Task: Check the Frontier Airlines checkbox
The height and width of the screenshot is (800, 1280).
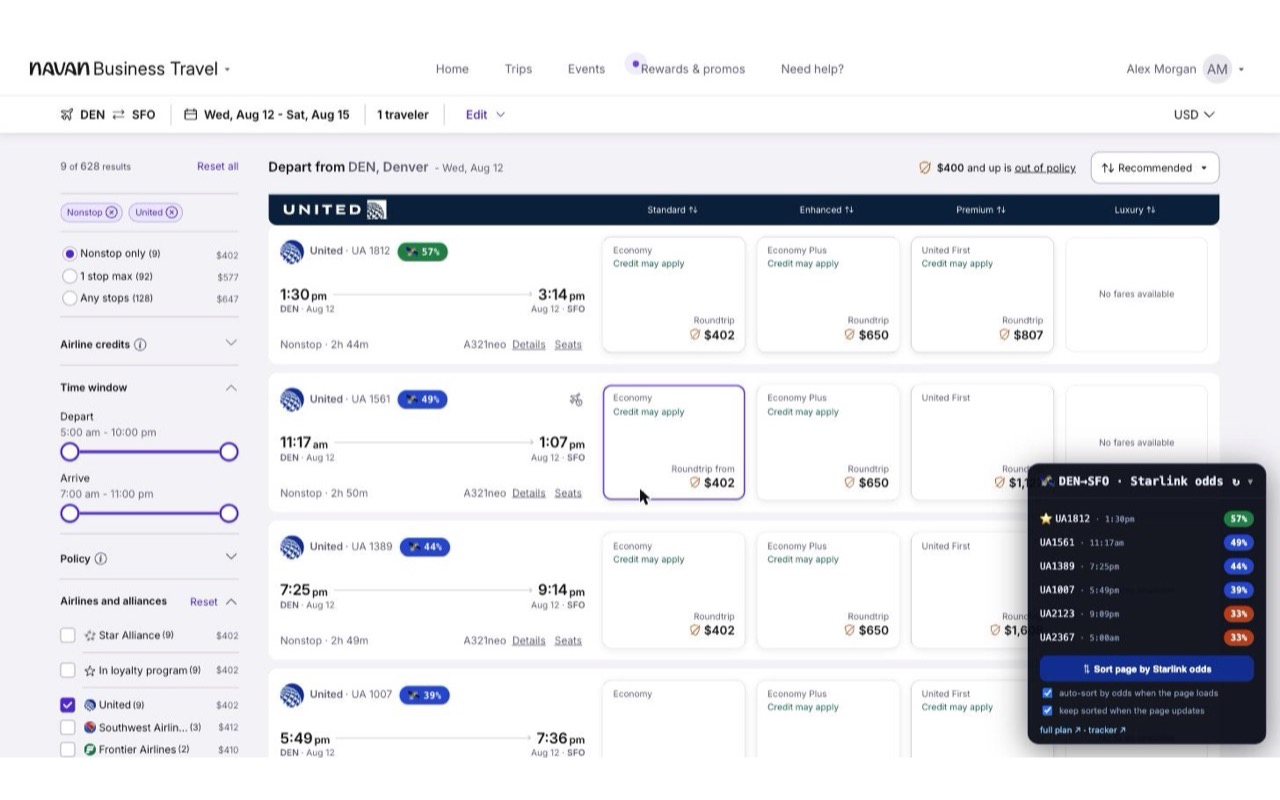Action: click(x=68, y=750)
